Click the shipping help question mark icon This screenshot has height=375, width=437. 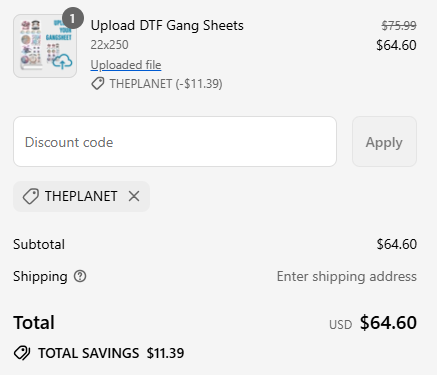pos(80,276)
